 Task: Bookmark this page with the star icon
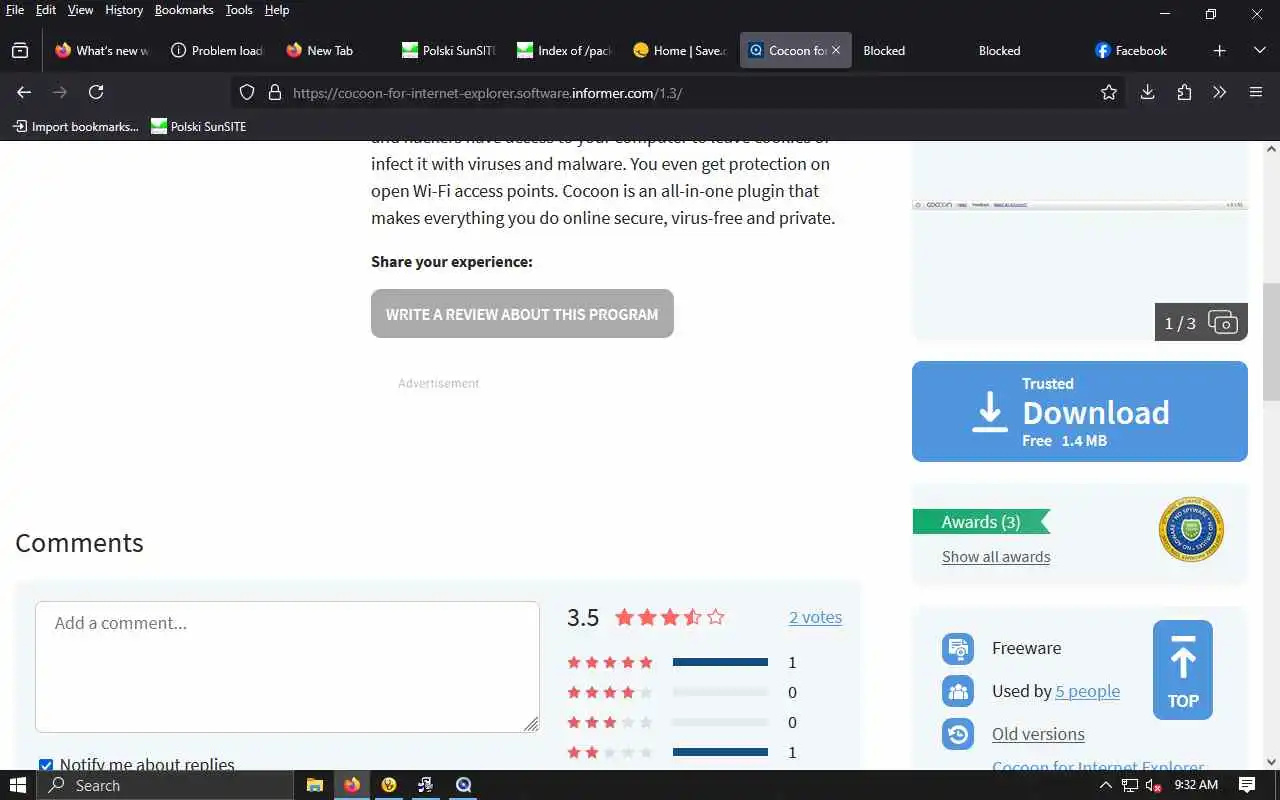[1109, 92]
